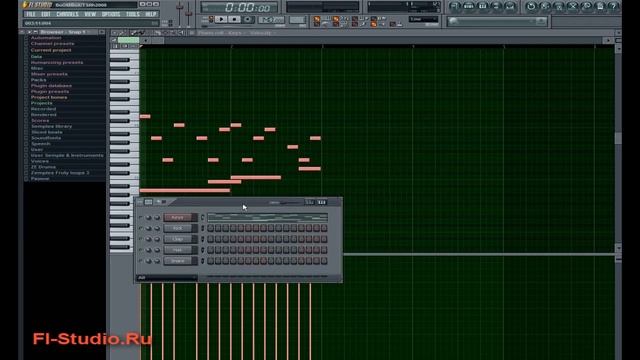Click the 0:00:00 time display
The image size is (640, 360).
coord(247,7)
